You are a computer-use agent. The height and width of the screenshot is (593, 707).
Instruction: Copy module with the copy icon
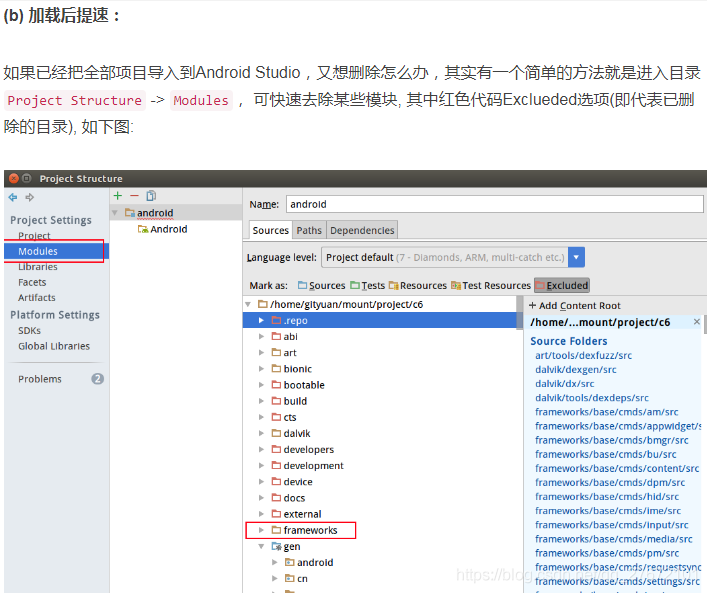[x=151, y=195]
